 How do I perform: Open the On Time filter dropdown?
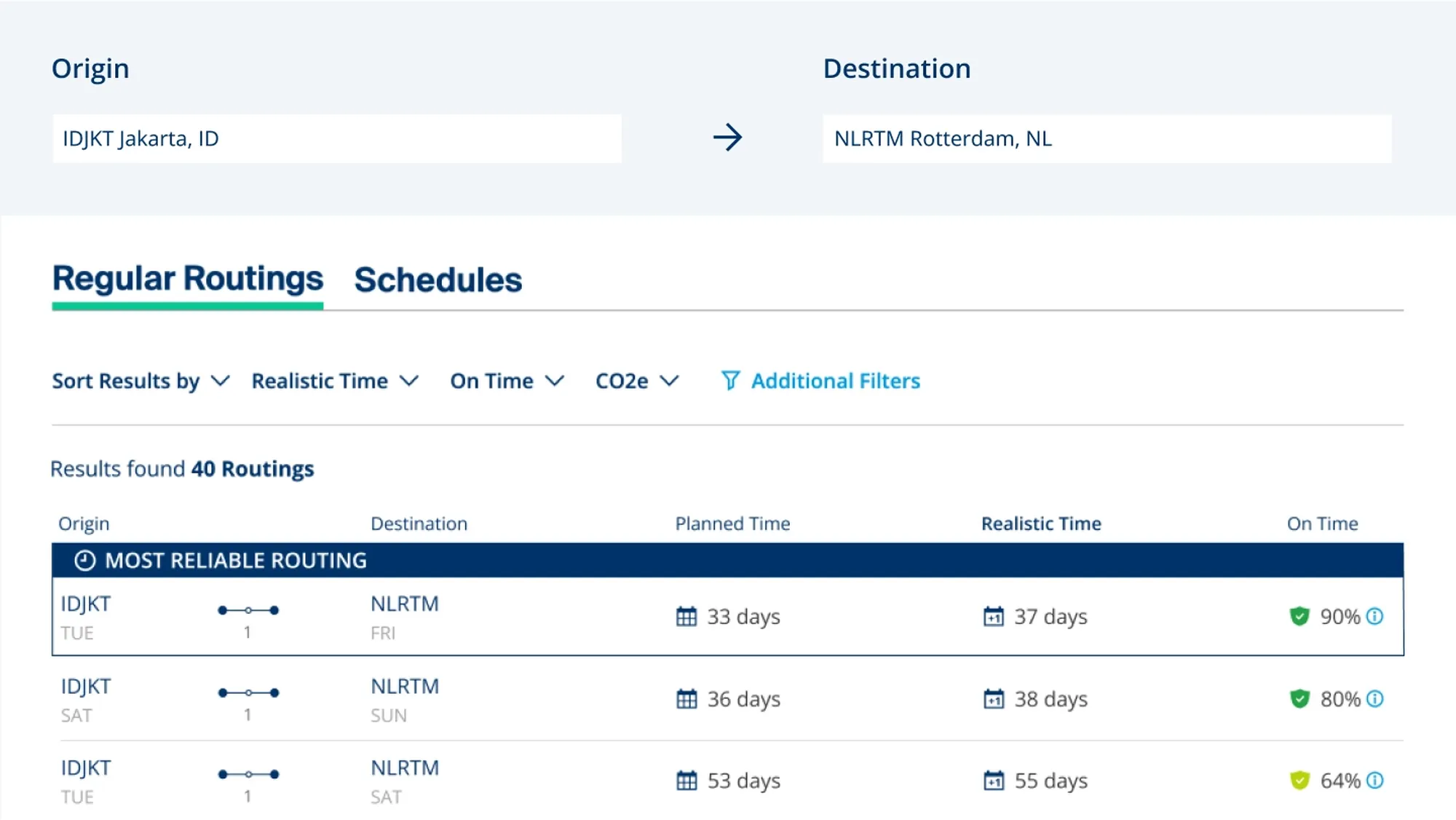click(x=507, y=381)
